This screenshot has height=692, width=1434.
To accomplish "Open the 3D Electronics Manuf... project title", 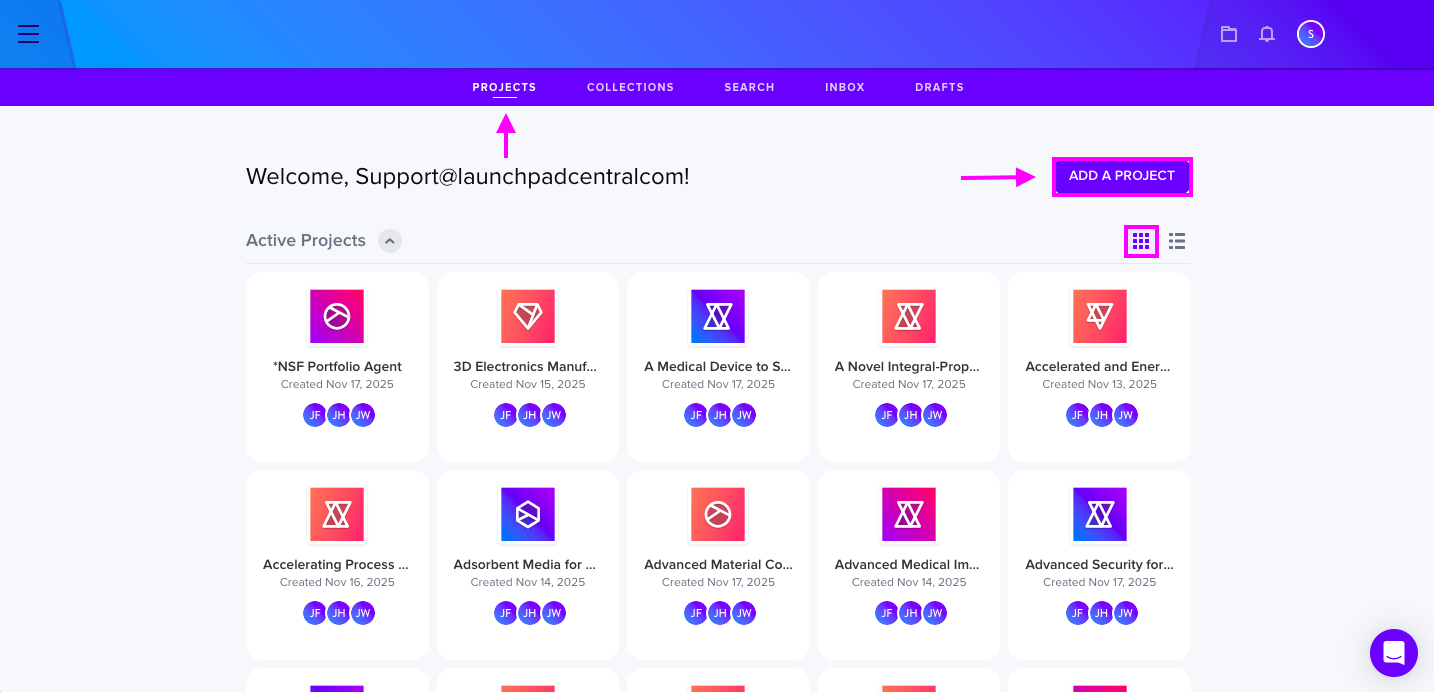I will tap(528, 367).
